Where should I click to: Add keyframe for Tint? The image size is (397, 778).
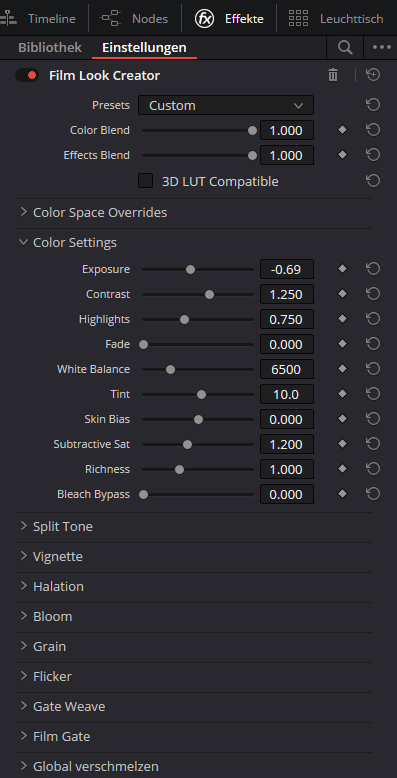coord(342,394)
